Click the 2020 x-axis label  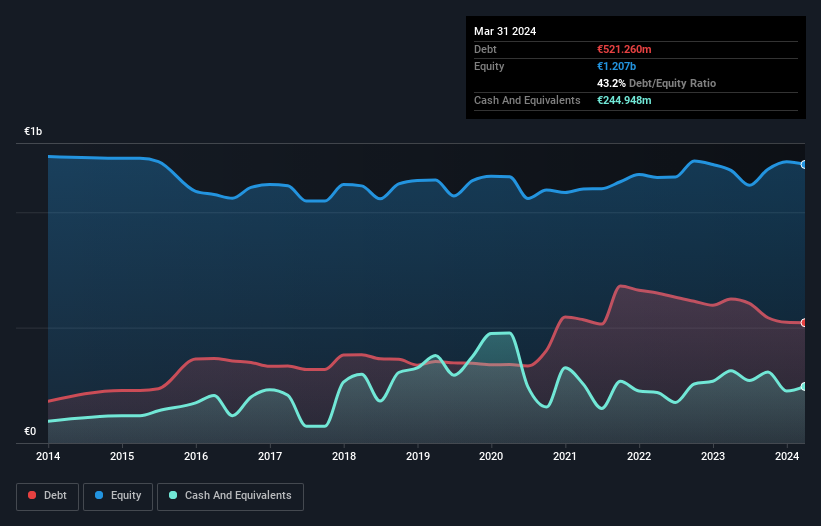point(491,456)
